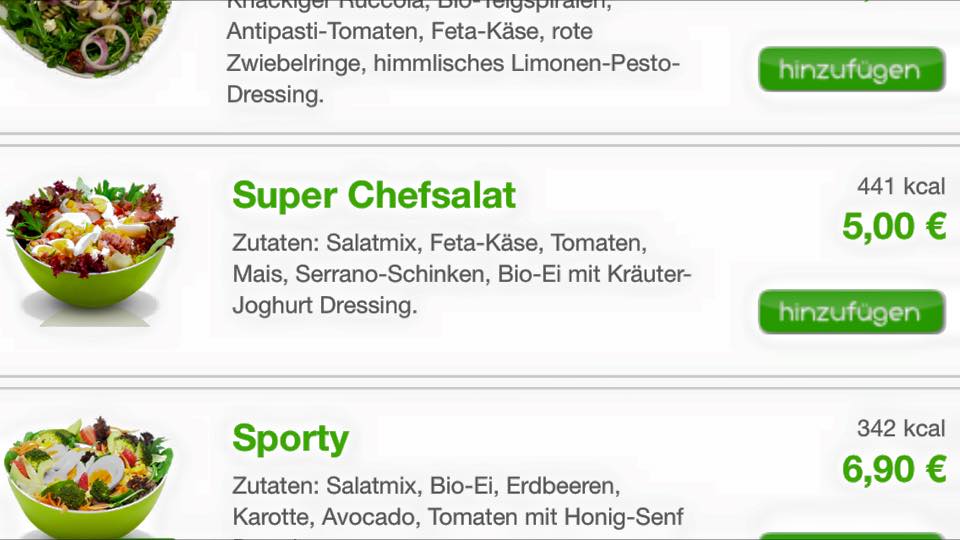Click the 'Antipasti-Tomaten' ingredient text
960x540 pixels.
pyautogui.click(x=322, y=31)
